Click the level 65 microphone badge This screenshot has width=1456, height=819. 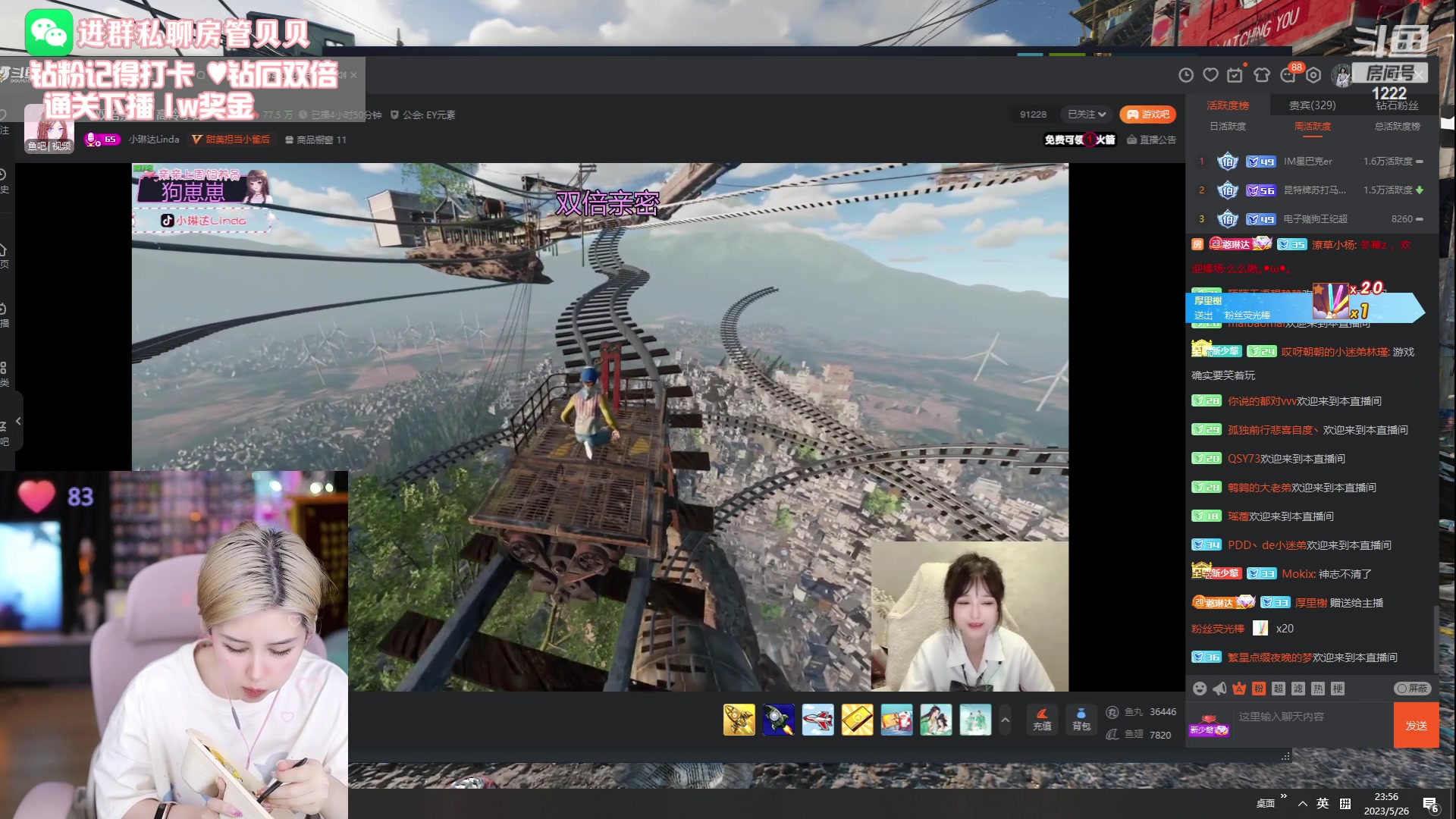click(102, 140)
